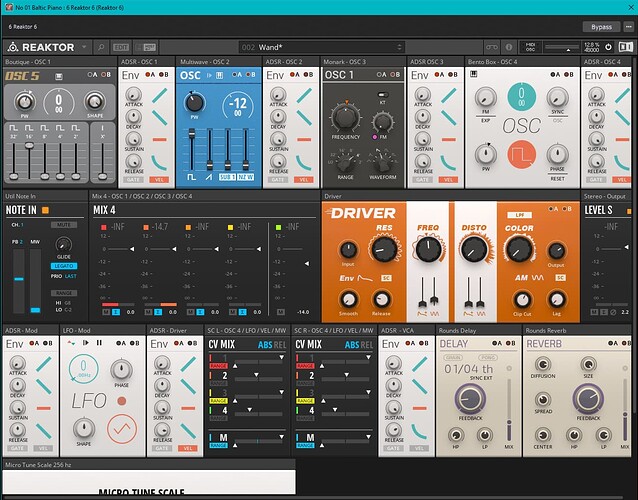Screen dimensions: 638x500
Task: Click the PONG button in Rounds Delay
Action: [x=488, y=358]
